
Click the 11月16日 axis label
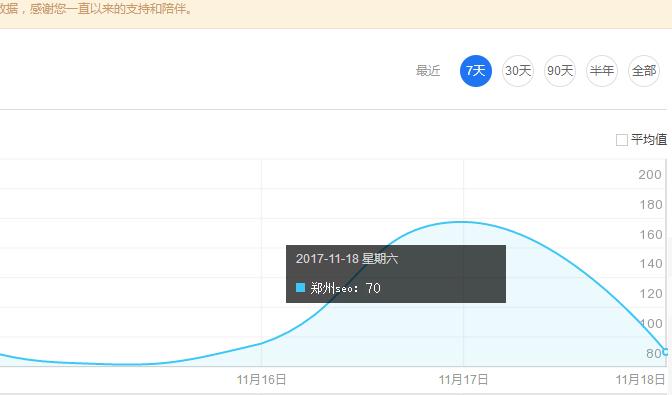click(261, 380)
